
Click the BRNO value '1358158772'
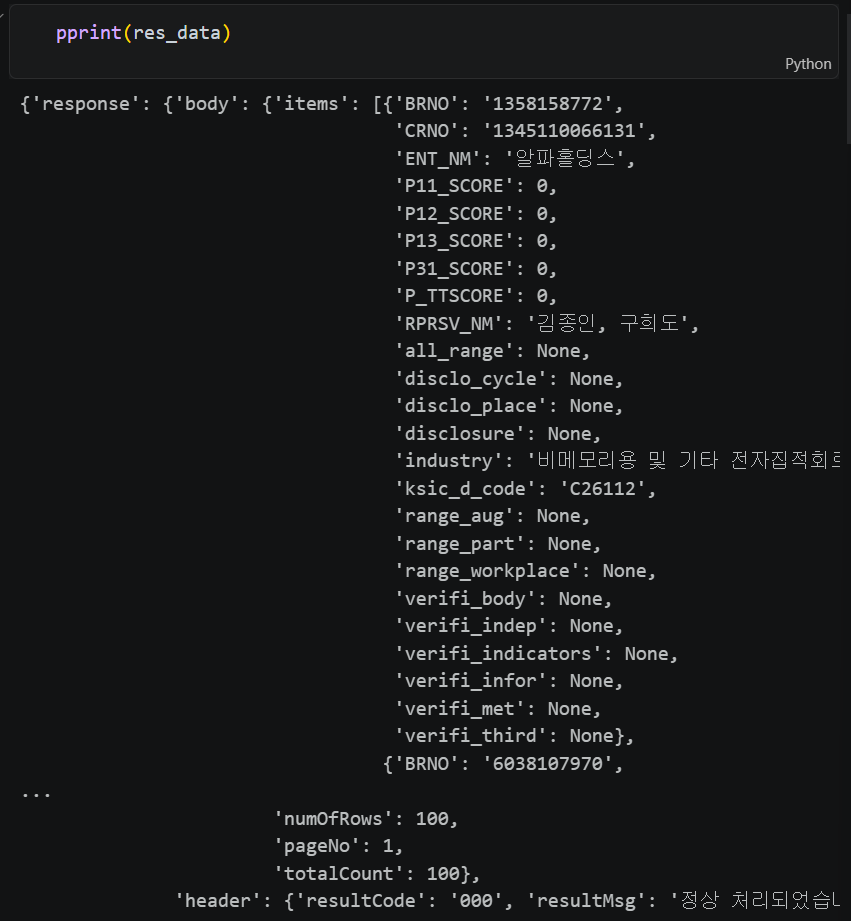coord(547,104)
